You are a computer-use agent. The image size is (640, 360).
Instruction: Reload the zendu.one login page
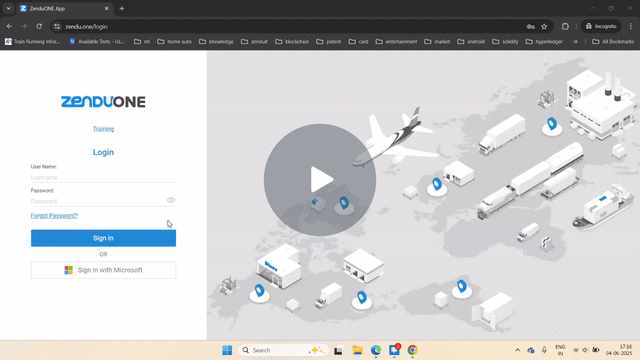tap(39, 26)
